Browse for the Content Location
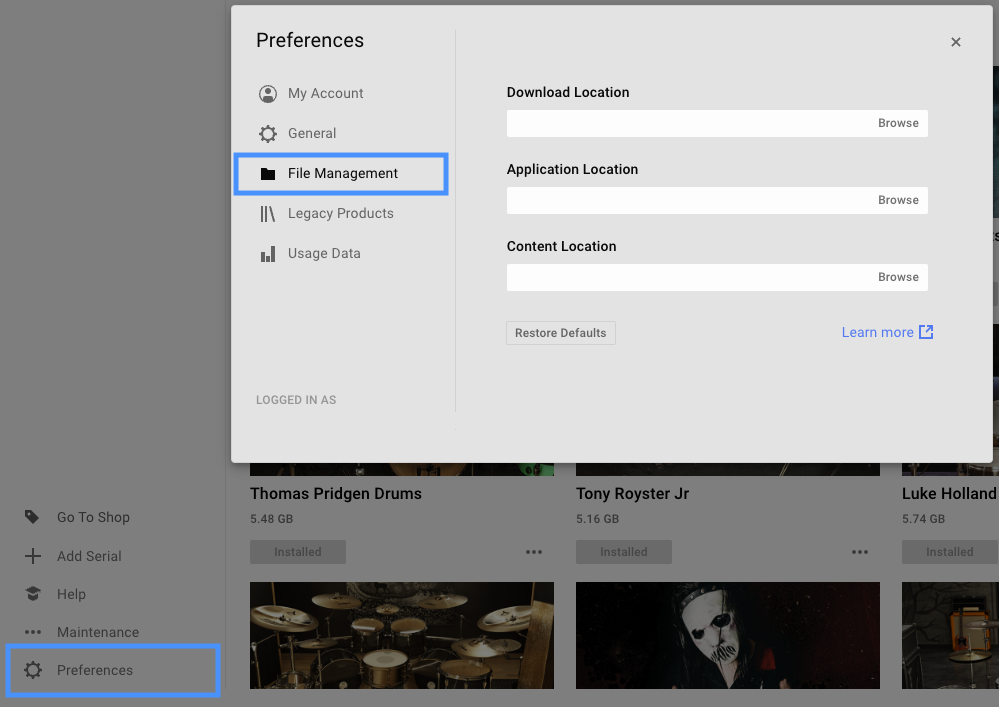The image size is (999, 707). coord(898,278)
